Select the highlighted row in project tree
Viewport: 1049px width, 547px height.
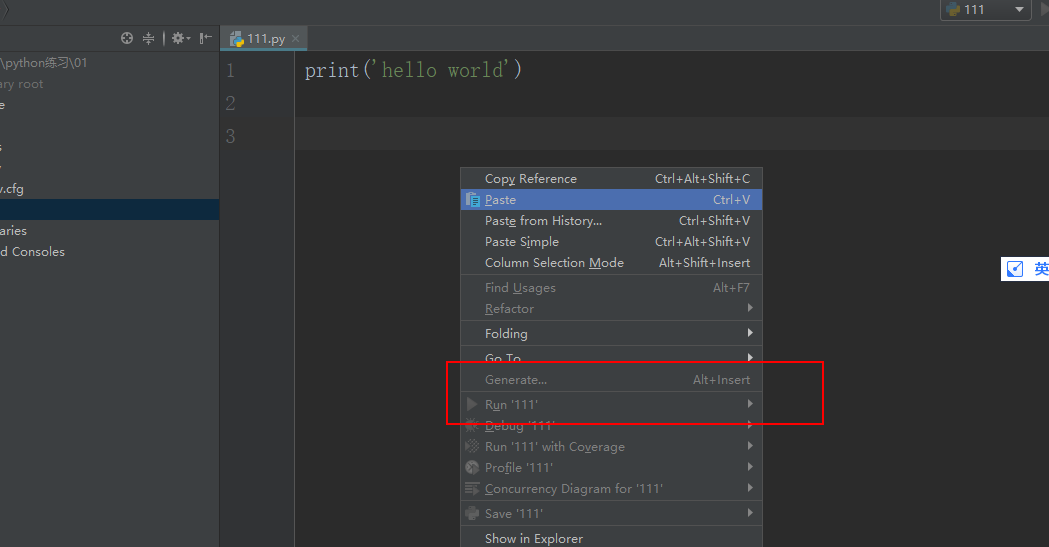coord(110,209)
